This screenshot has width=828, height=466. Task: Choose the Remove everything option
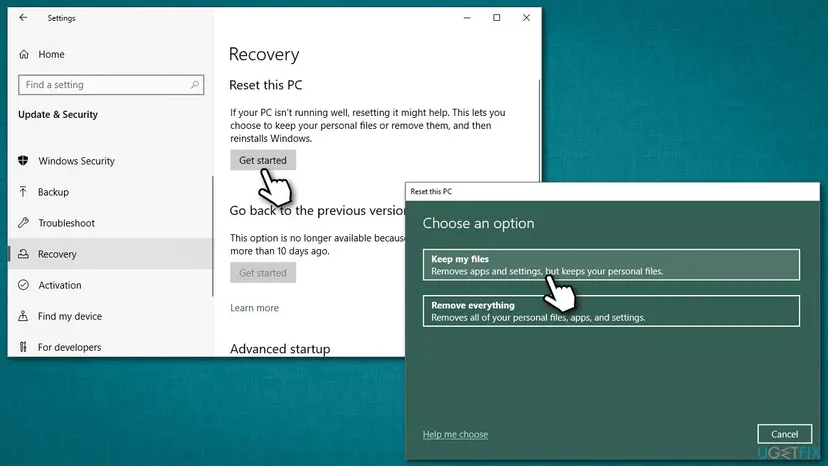tap(611, 311)
